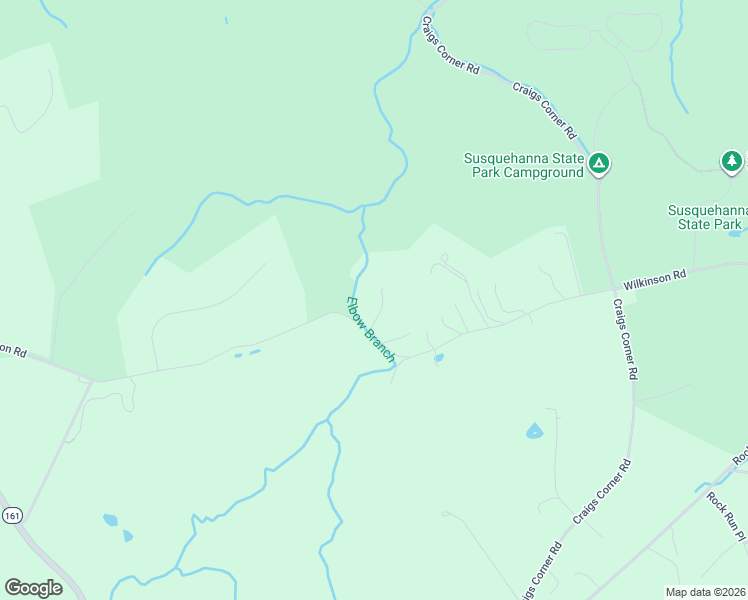Click the pond near Wilkinson Rd intersection
This screenshot has width=748, height=600.
pyautogui.click(x=439, y=358)
